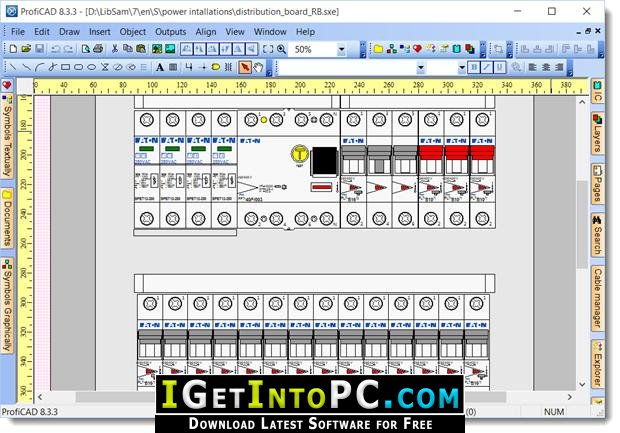Toggle the last flip/rotate symbol button

point(251,49)
